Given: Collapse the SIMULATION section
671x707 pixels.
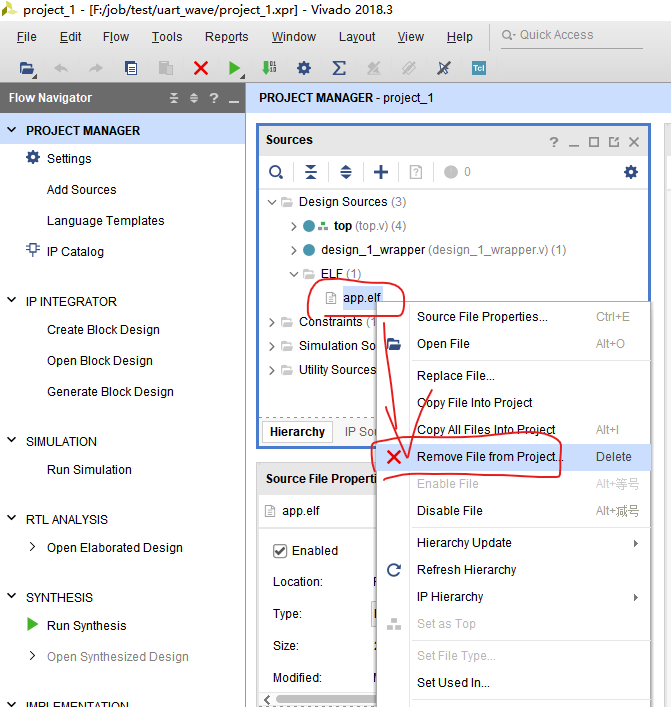Looking at the screenshot, I should point(12,440).
